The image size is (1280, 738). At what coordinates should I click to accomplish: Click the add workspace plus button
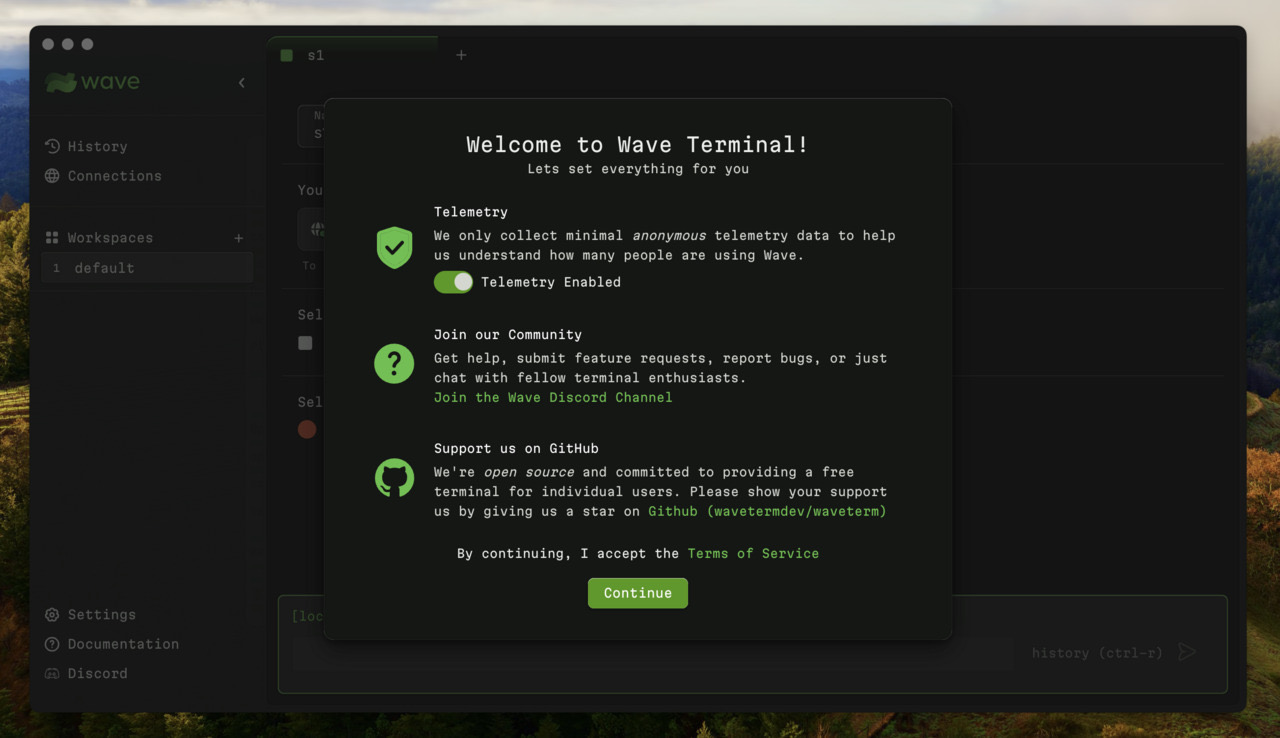pyautogui.click(x=238, y=237)
